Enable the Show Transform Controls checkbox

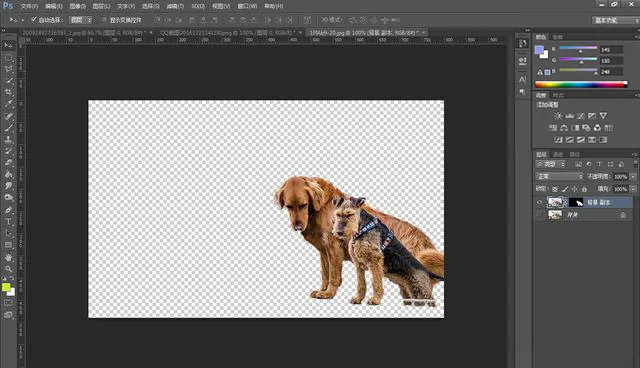click(x=104, y=20)
